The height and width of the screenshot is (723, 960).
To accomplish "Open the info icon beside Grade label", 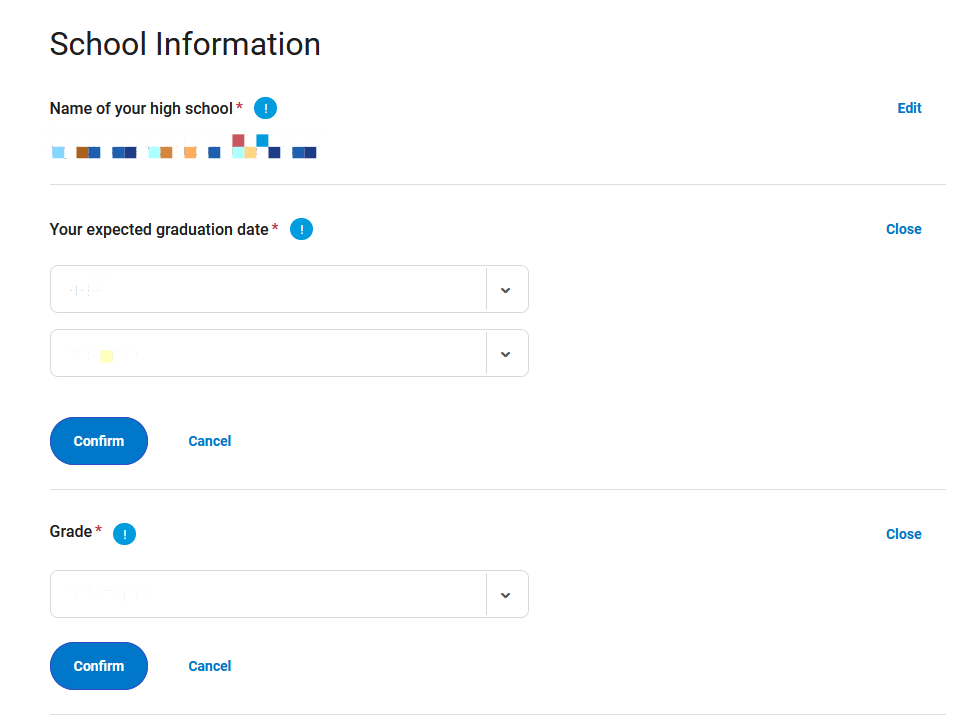I will tap(124, 534).
